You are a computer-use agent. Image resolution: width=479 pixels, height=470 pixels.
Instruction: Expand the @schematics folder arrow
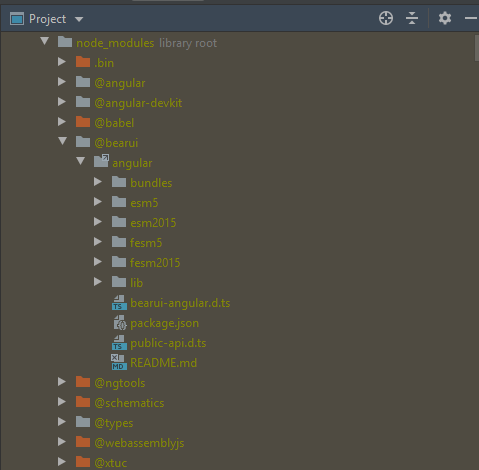pos(62,402)
